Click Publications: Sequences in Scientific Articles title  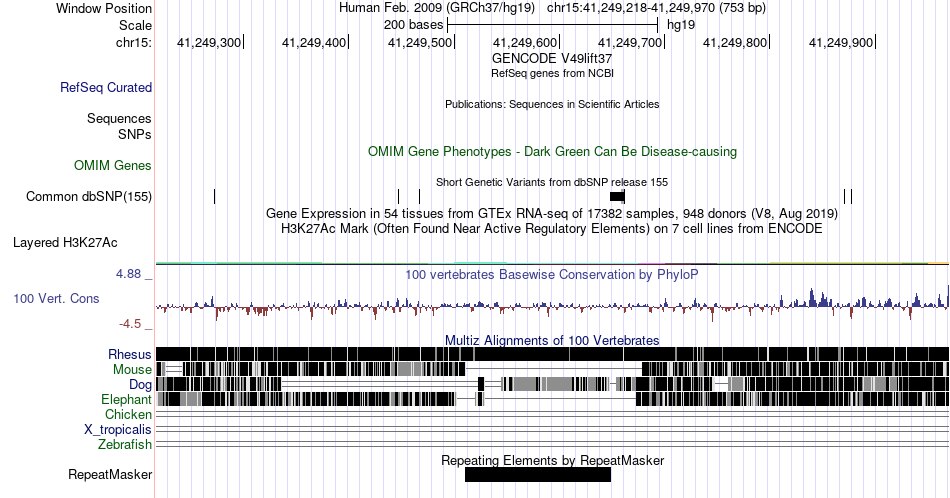point(552,104)
